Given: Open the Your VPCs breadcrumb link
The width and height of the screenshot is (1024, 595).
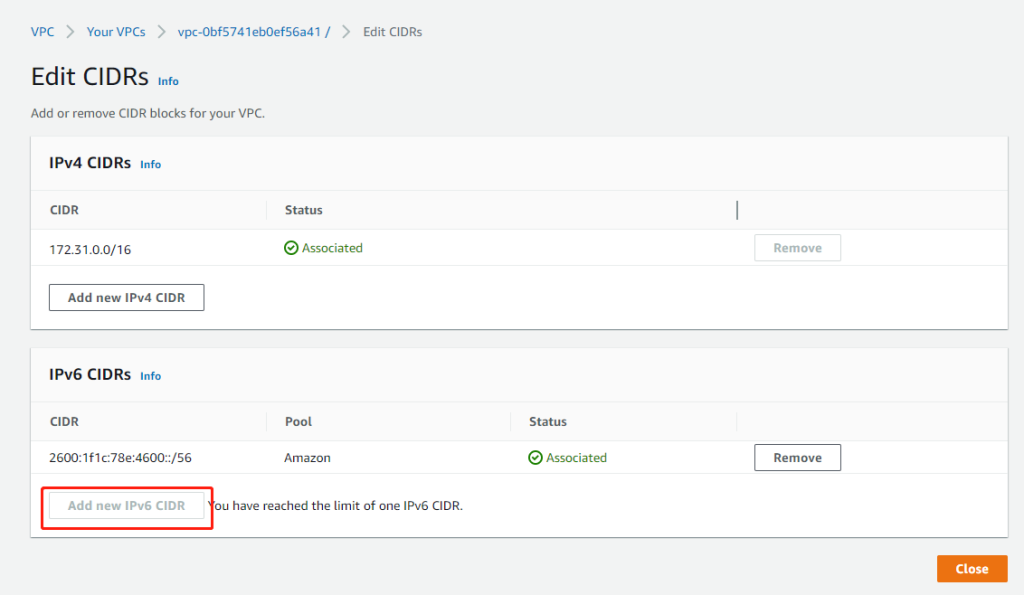Looking at the screenshot, I should pyautogui.click(x=115, y=32).
